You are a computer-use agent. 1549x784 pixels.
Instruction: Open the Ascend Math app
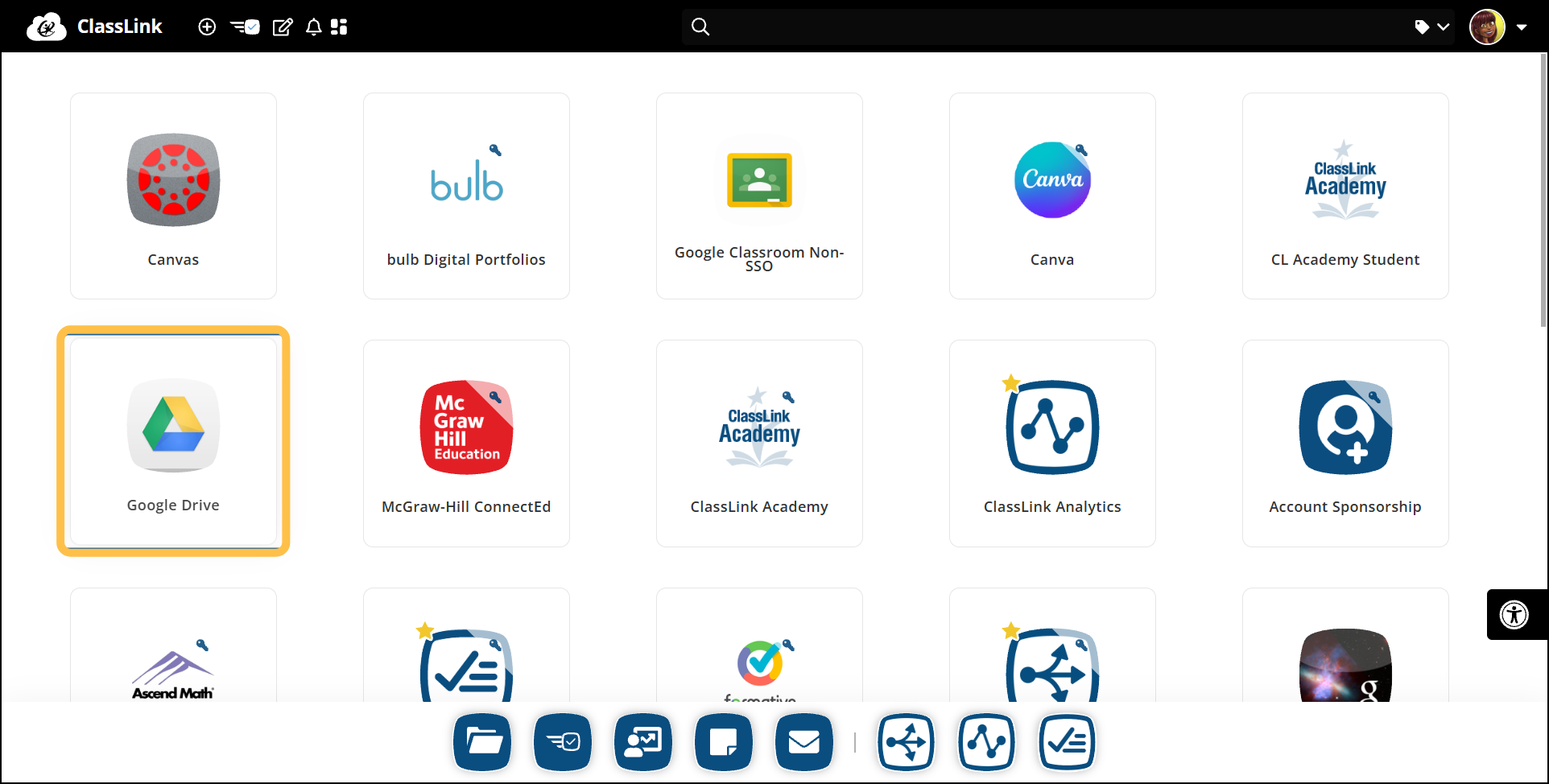pos(173,645)
